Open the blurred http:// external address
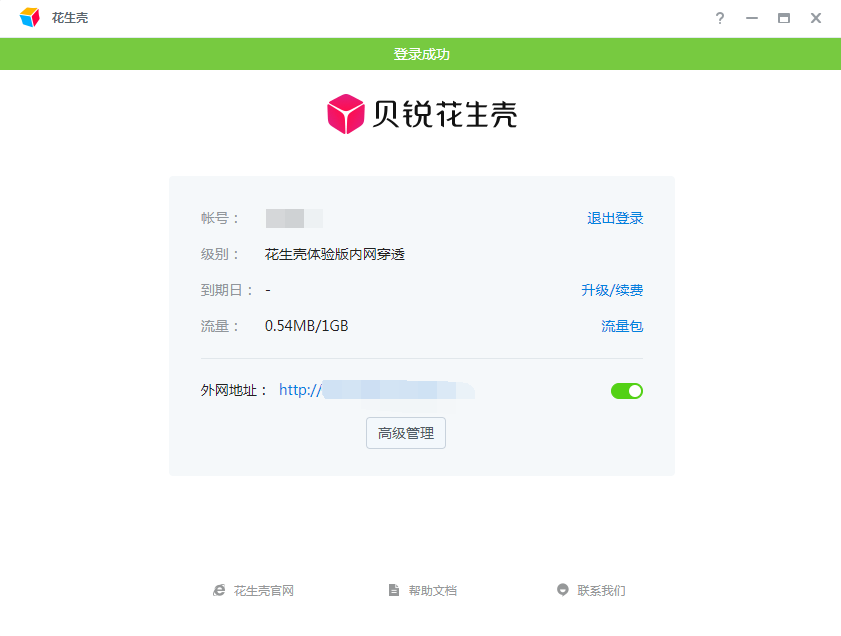 click(x=377, y=390)
